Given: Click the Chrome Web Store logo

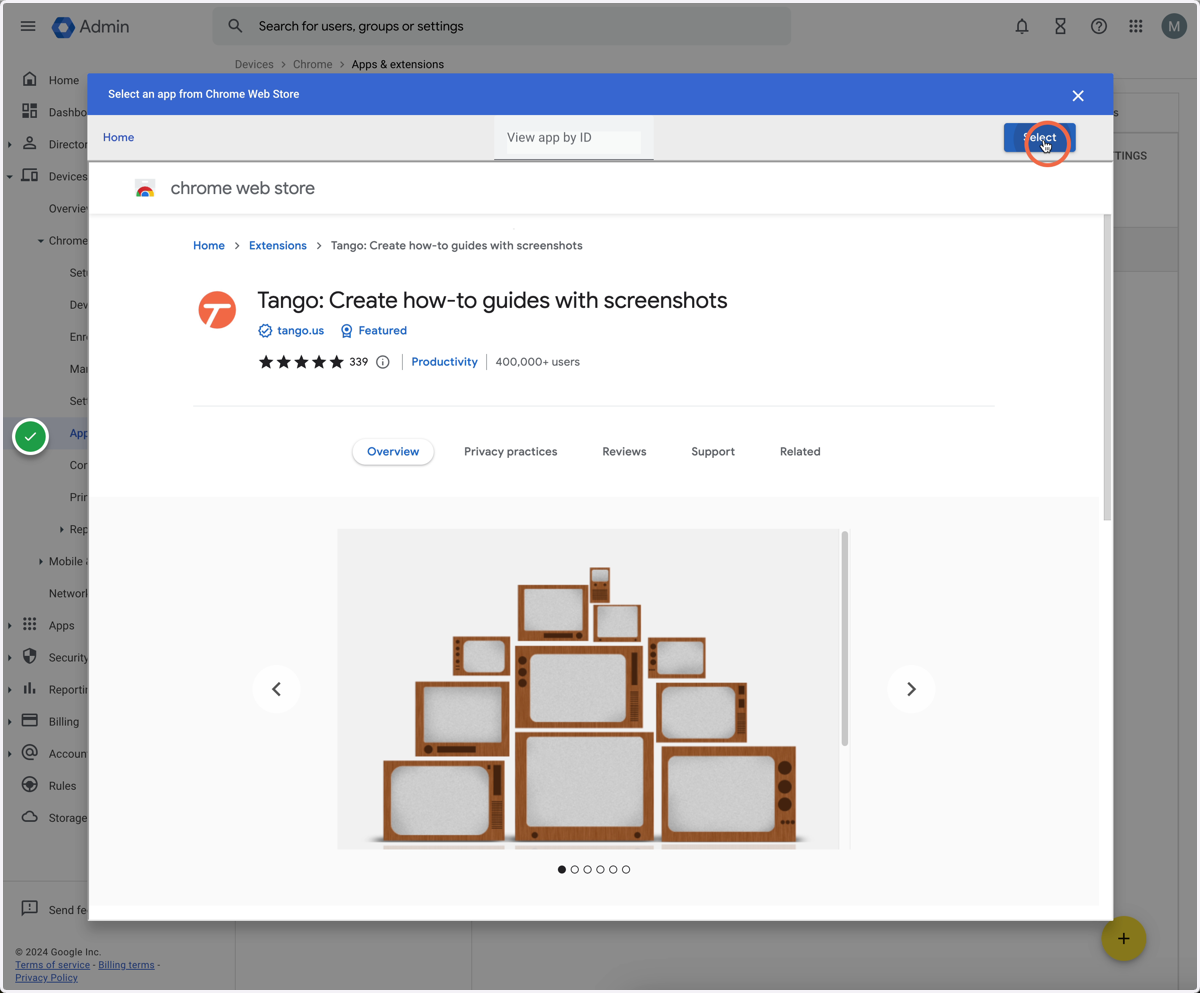Looking at the screenshot, I should click(145, 188).
